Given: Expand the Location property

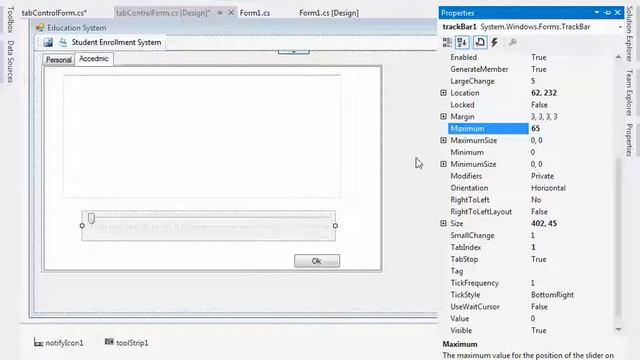Looking at the screenshot, I should (443, 93).
